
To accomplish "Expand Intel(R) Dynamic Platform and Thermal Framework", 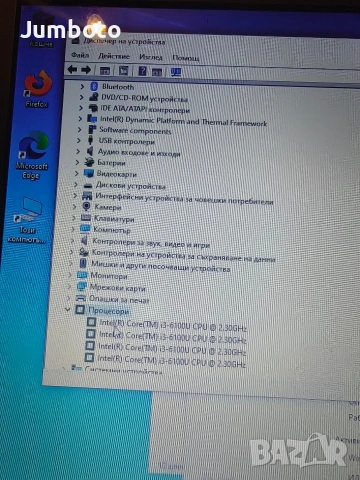I will click(80, 119).
